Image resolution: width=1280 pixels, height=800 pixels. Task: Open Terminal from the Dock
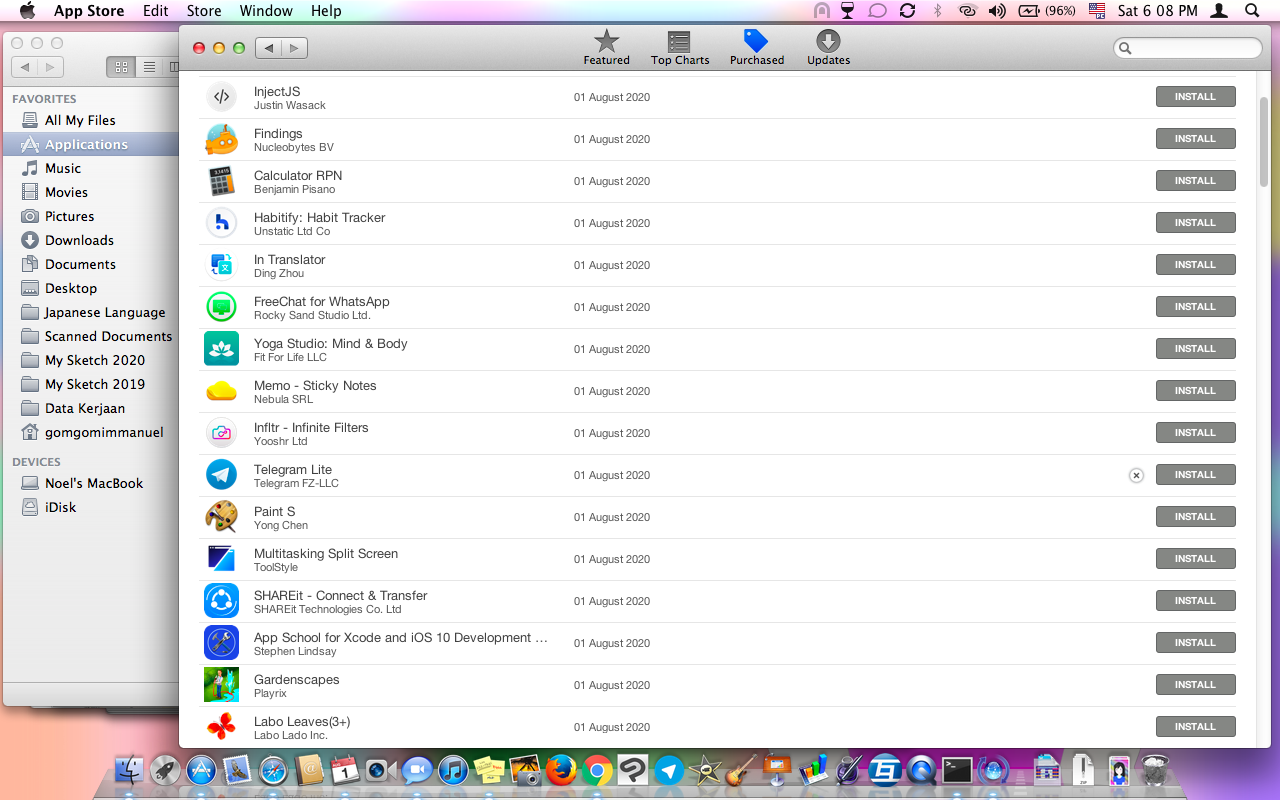(957, 770)
